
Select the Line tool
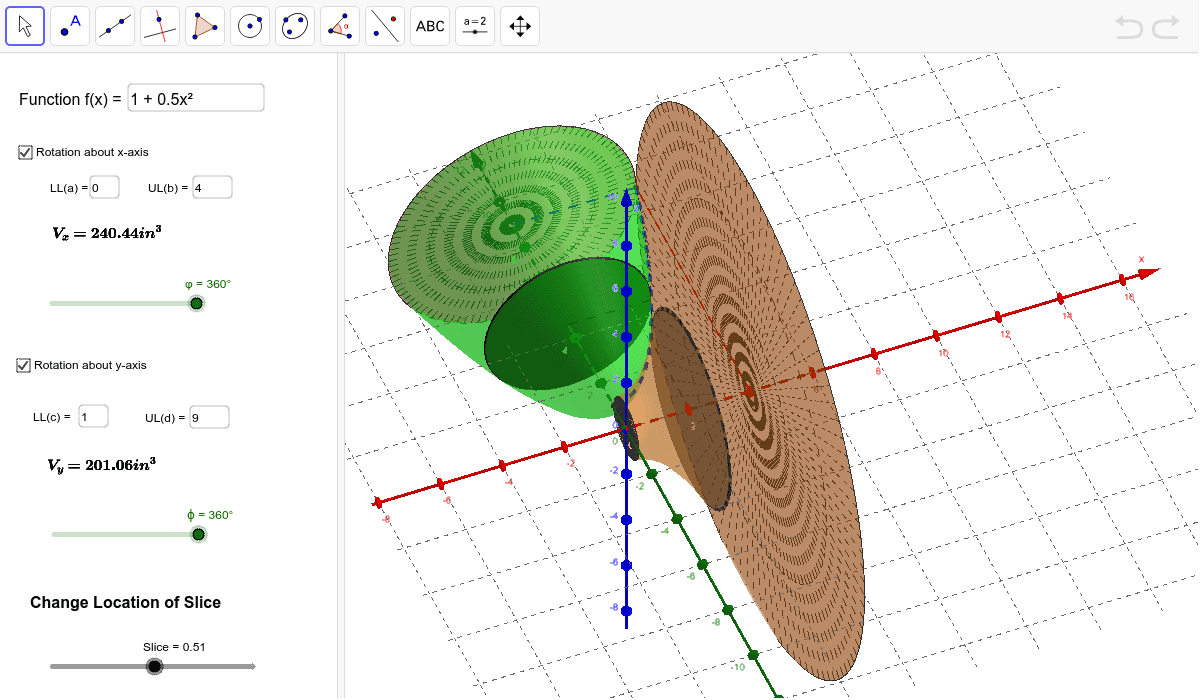114,25
